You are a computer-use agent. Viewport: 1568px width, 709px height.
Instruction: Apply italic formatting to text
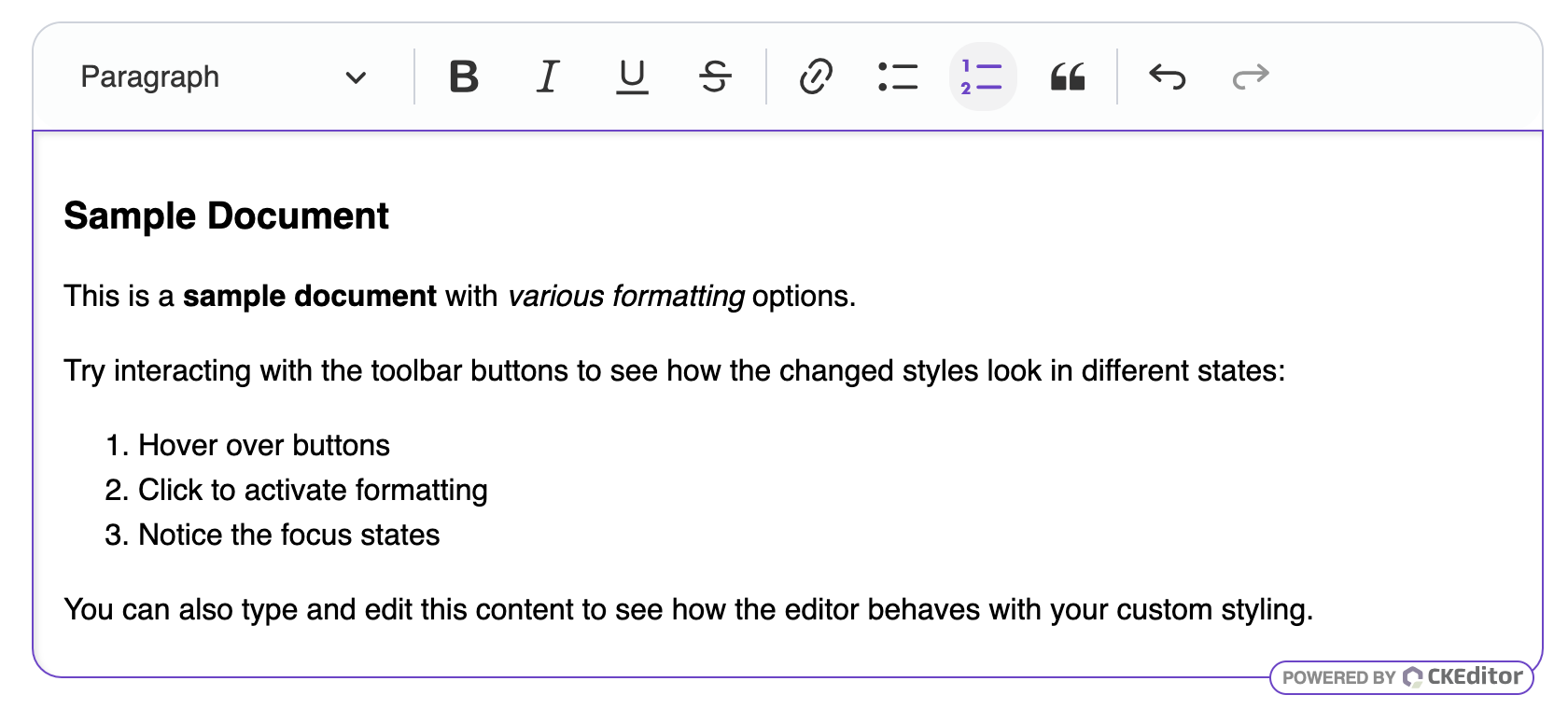(548, 76)
